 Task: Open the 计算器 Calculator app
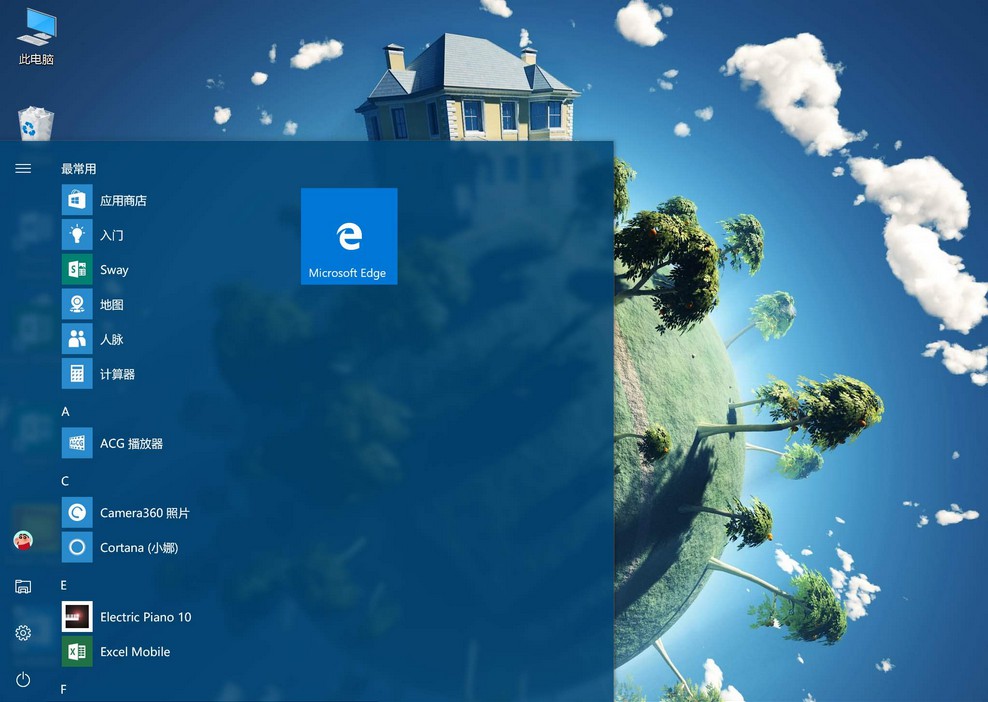pos(77,374)
